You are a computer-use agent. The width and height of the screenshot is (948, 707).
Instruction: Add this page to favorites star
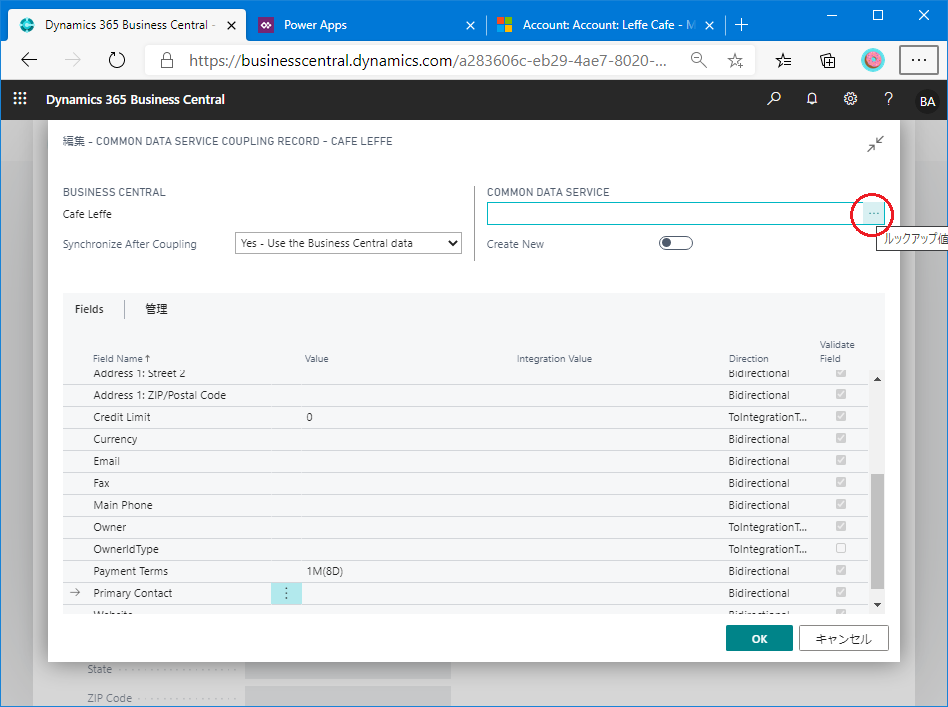click(735, 60)
